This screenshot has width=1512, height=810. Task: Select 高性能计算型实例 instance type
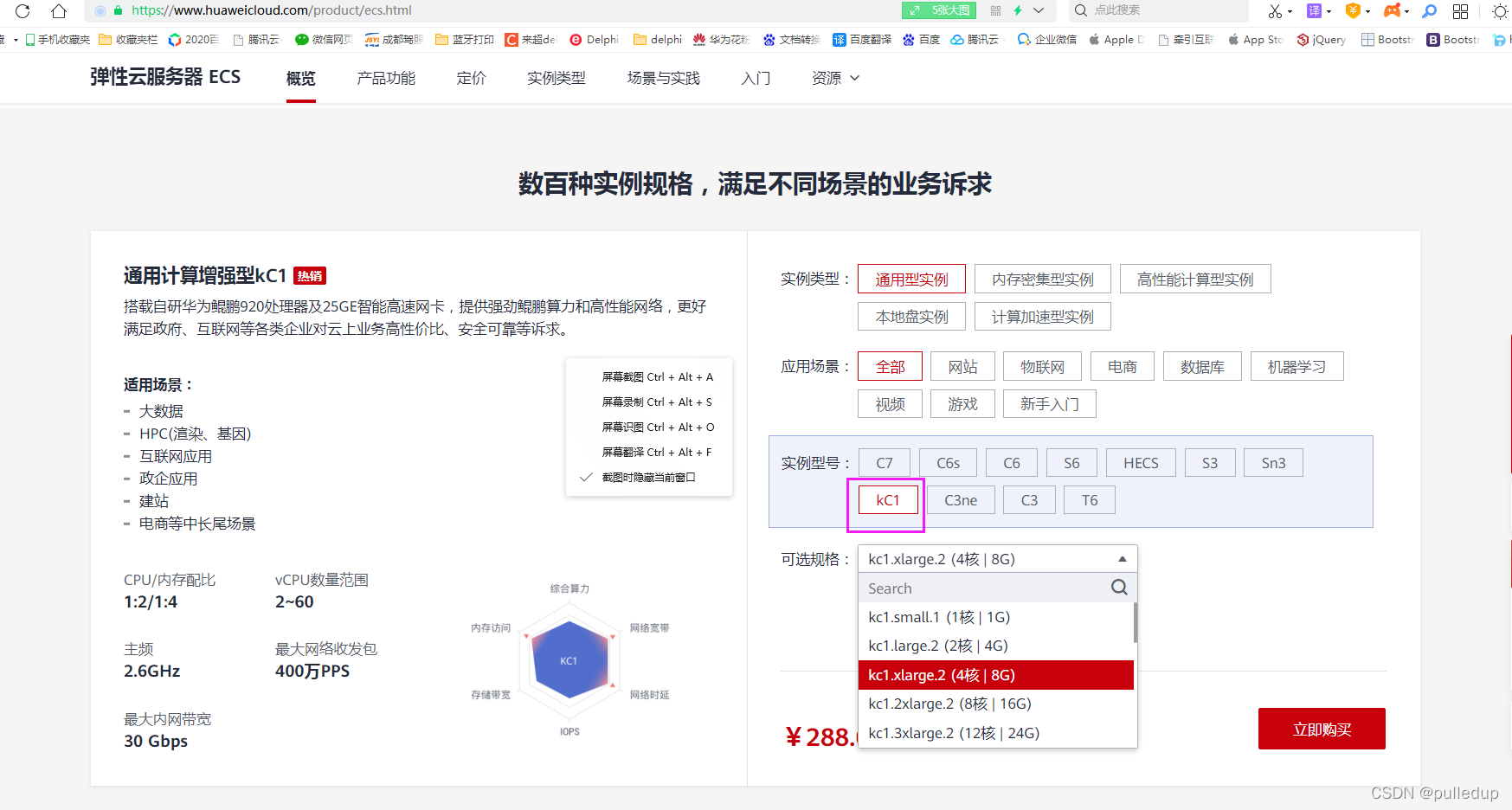(x=1195, y=280)
